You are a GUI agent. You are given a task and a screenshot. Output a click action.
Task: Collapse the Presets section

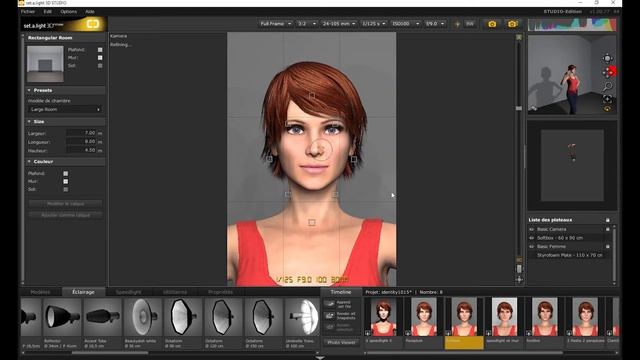coord(29,90)
